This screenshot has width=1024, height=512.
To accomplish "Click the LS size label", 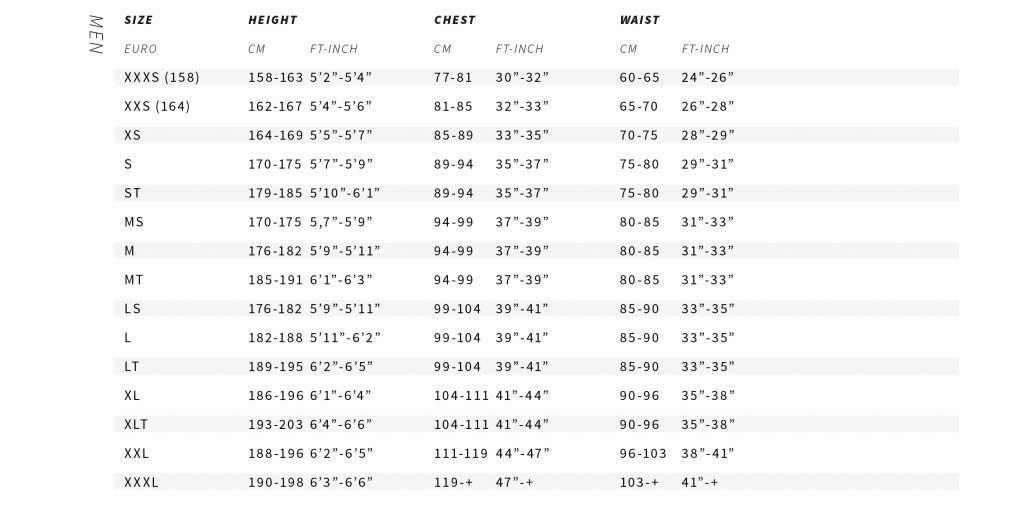I will [x=132, y=309].
